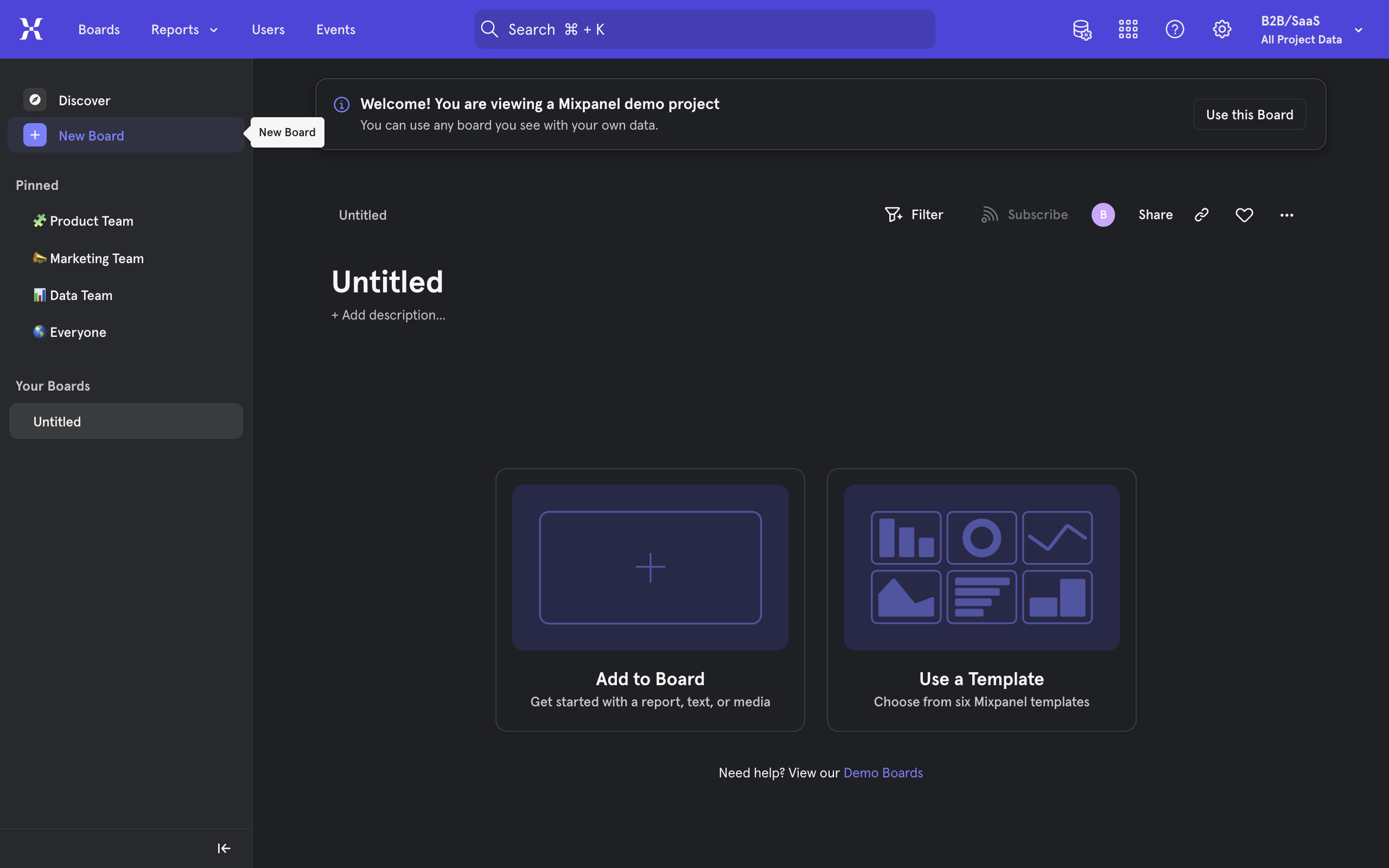Open the data management database icon
This screenshot has width=1389, height=868.
tap(1082, 29)
